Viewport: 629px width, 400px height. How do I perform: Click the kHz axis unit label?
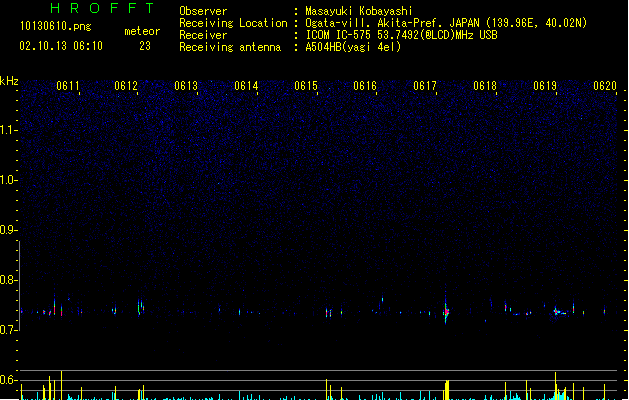coord(9,81)
